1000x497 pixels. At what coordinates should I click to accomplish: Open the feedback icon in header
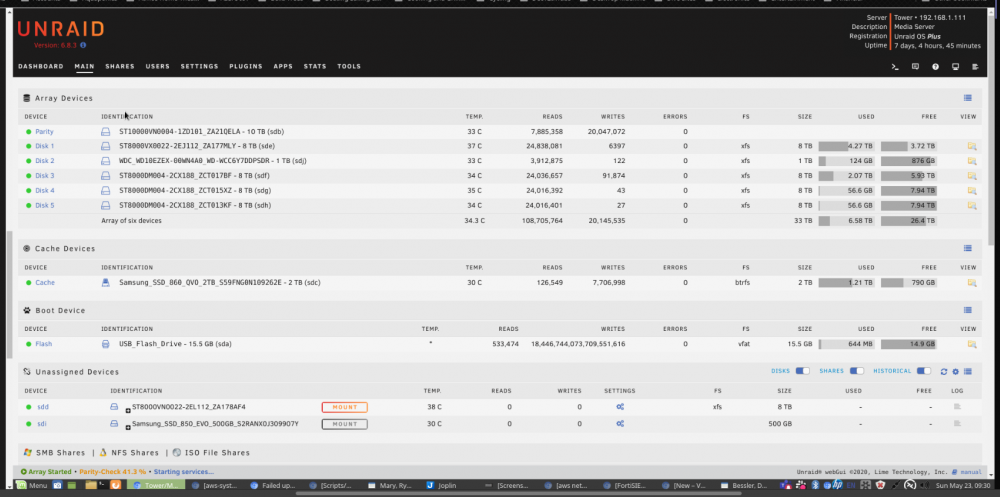pyautogui.click(x=915, y=66)
